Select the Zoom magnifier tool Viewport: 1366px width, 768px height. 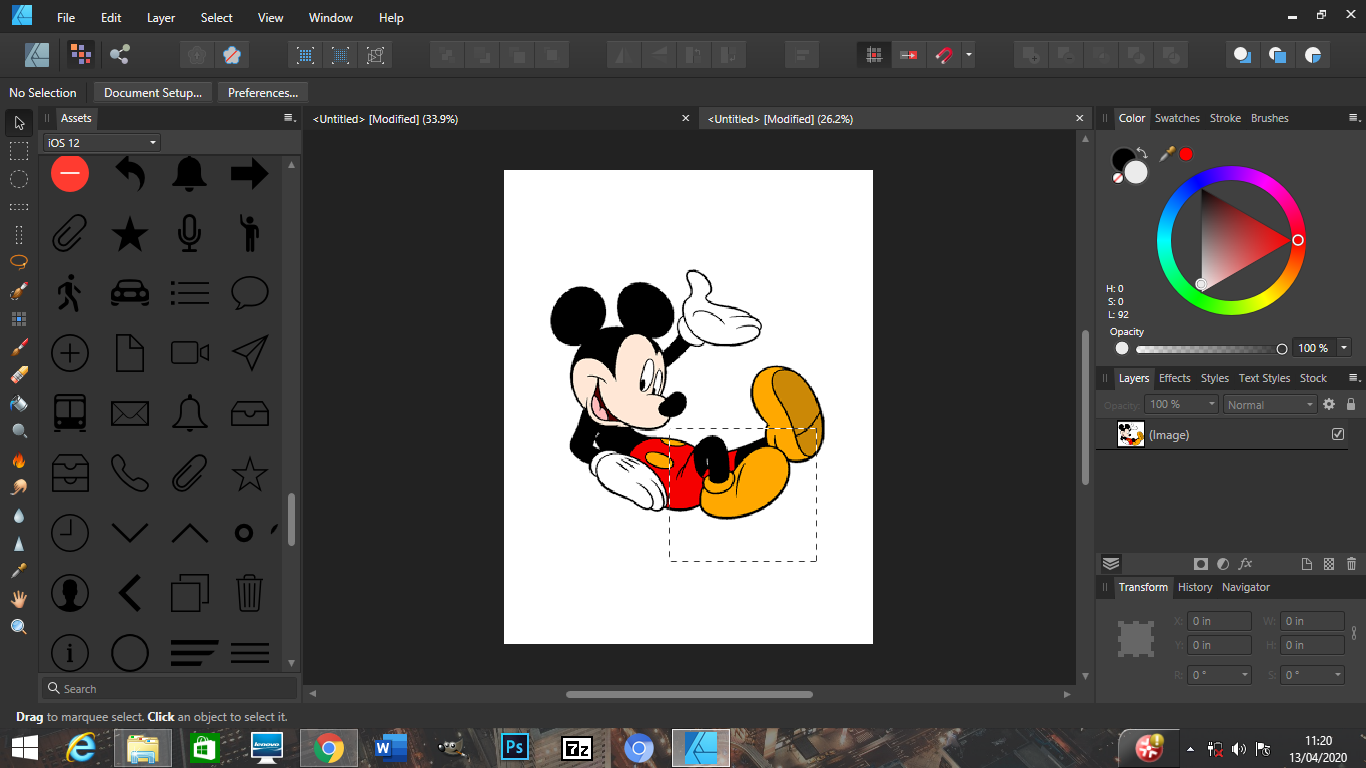[19, 627]
